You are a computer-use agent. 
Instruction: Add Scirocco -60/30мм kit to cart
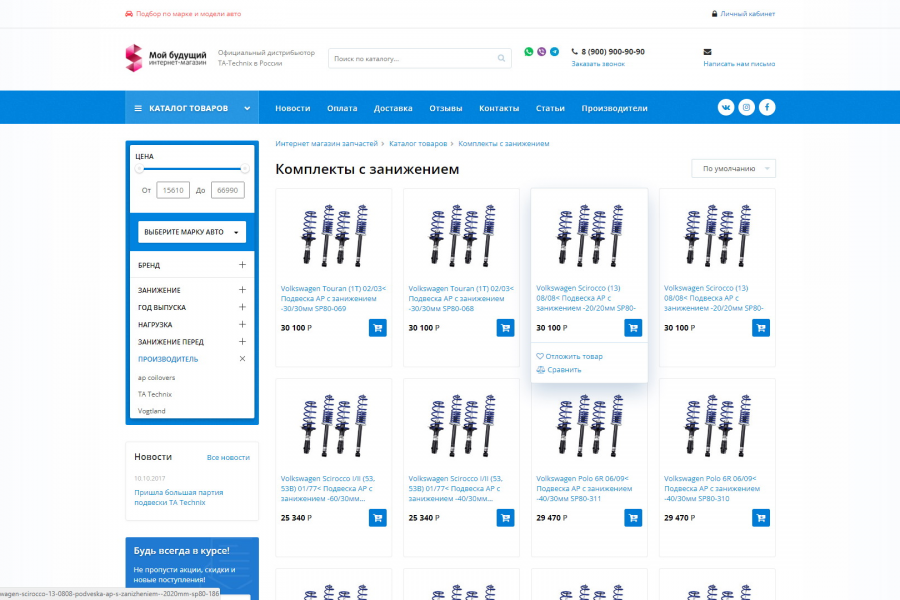[x=378, y=518]
